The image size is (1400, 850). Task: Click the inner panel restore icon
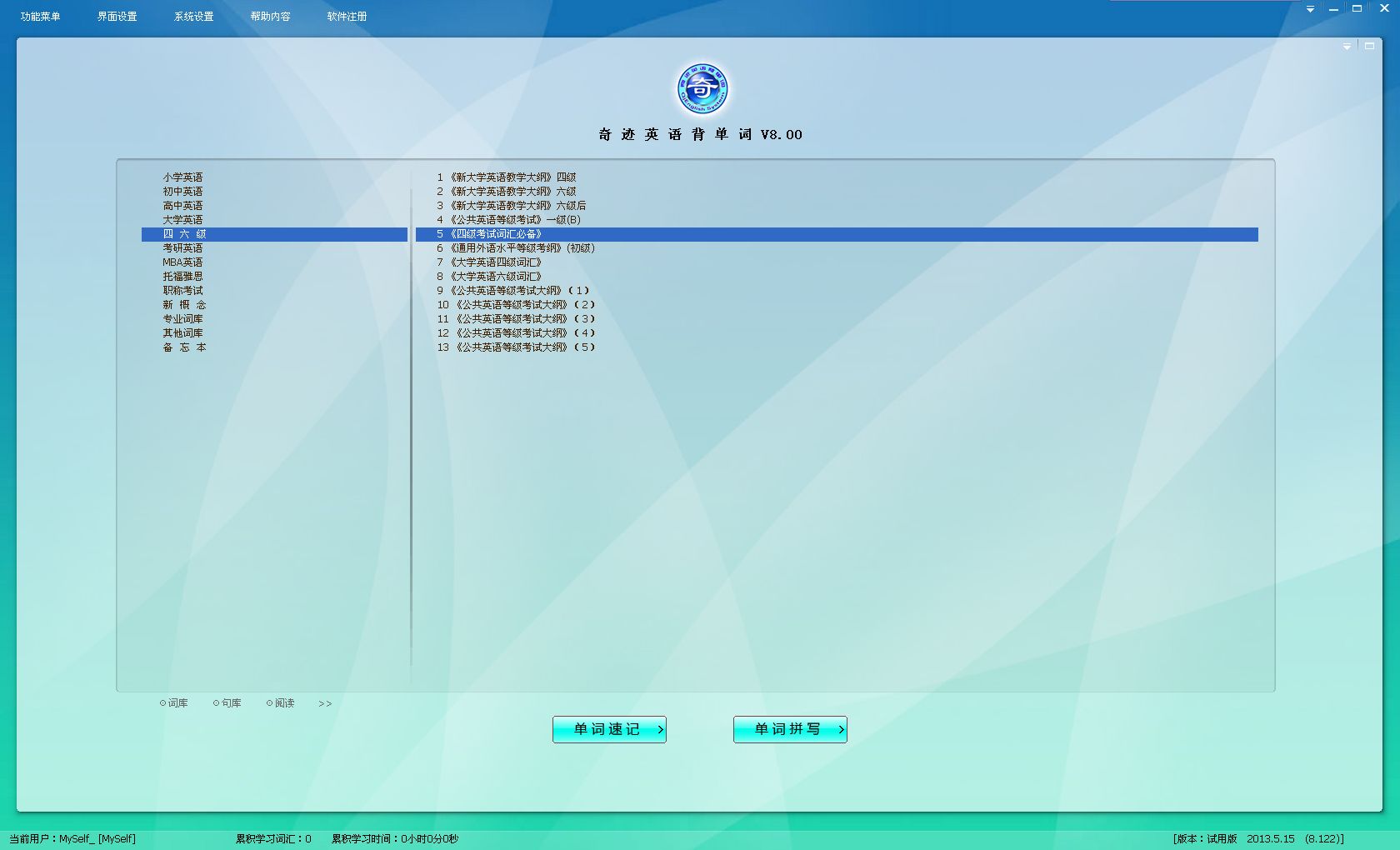tap(1369, 46)
